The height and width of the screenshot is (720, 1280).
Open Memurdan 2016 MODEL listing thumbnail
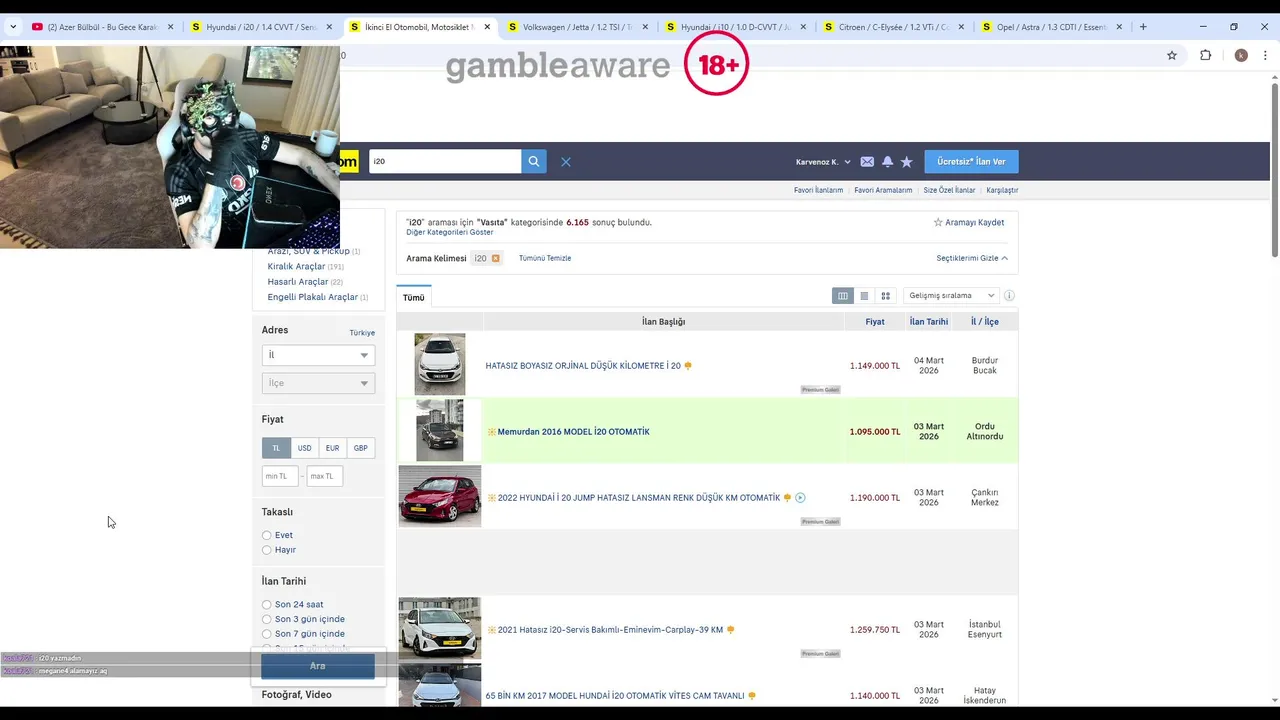coord(440,430)
